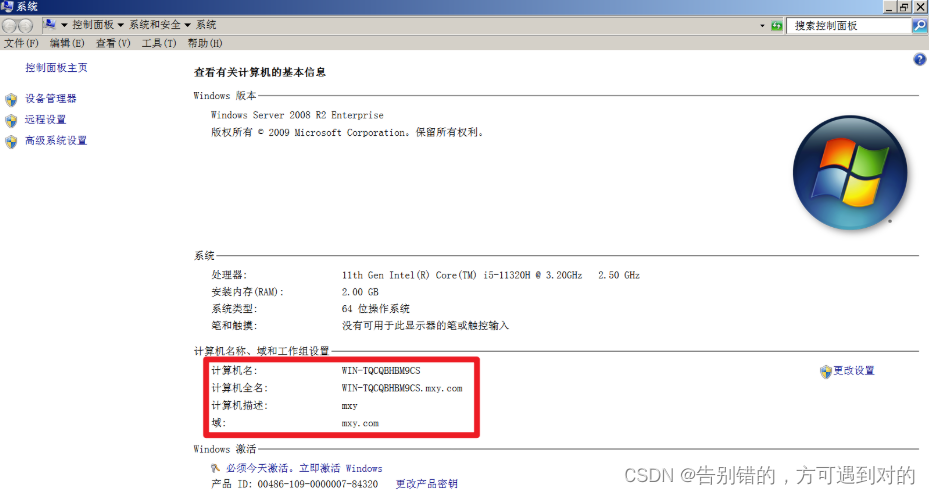930x494 pixels.
Task: Click the magnifier search icon
Action: [919, 26]
